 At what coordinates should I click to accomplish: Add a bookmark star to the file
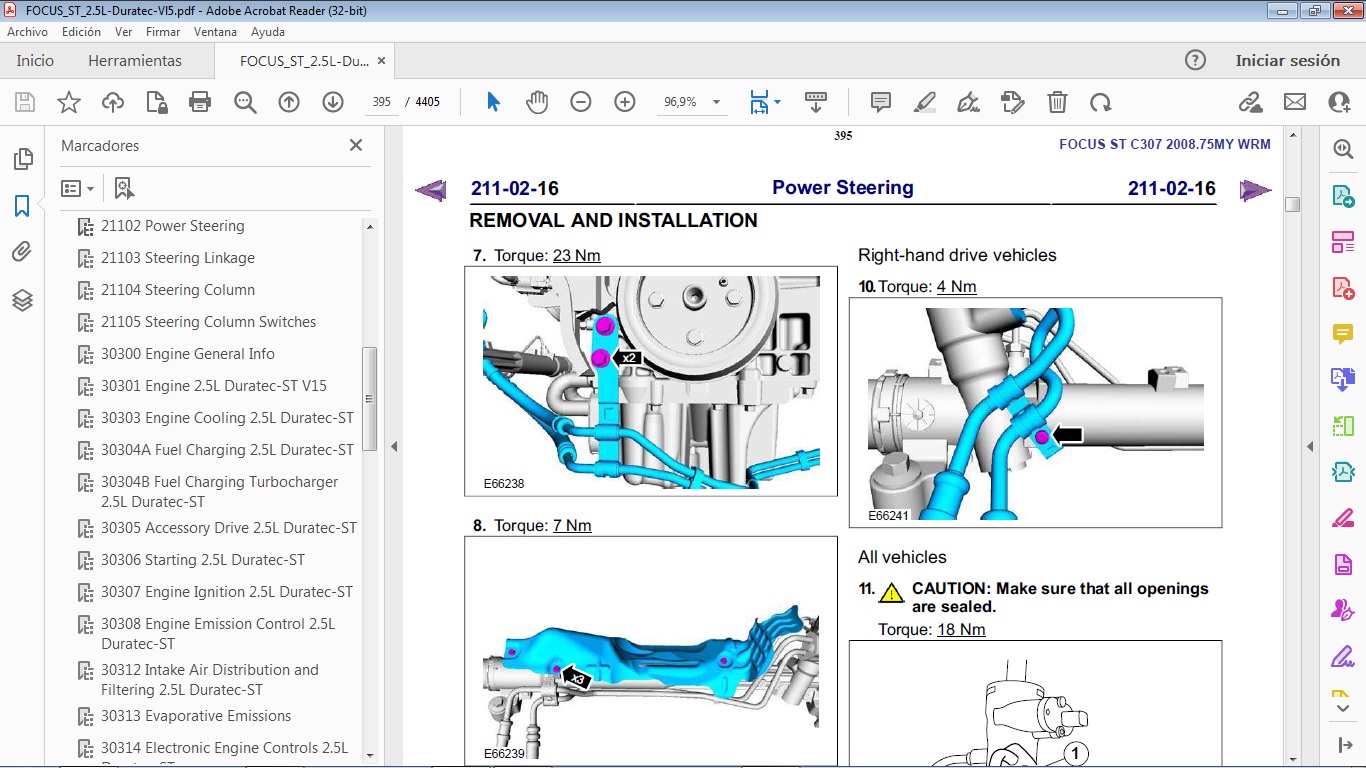(x=68, y=102)
